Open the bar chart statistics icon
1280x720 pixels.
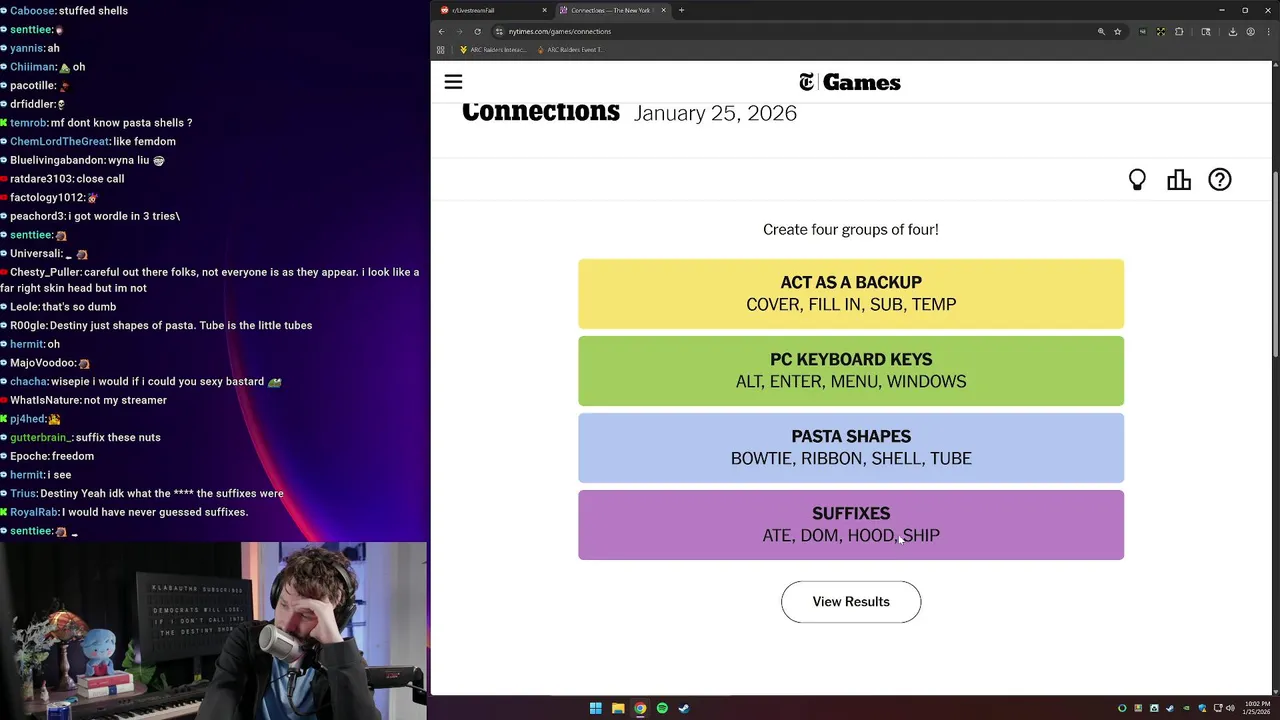tap(1179, 180)
